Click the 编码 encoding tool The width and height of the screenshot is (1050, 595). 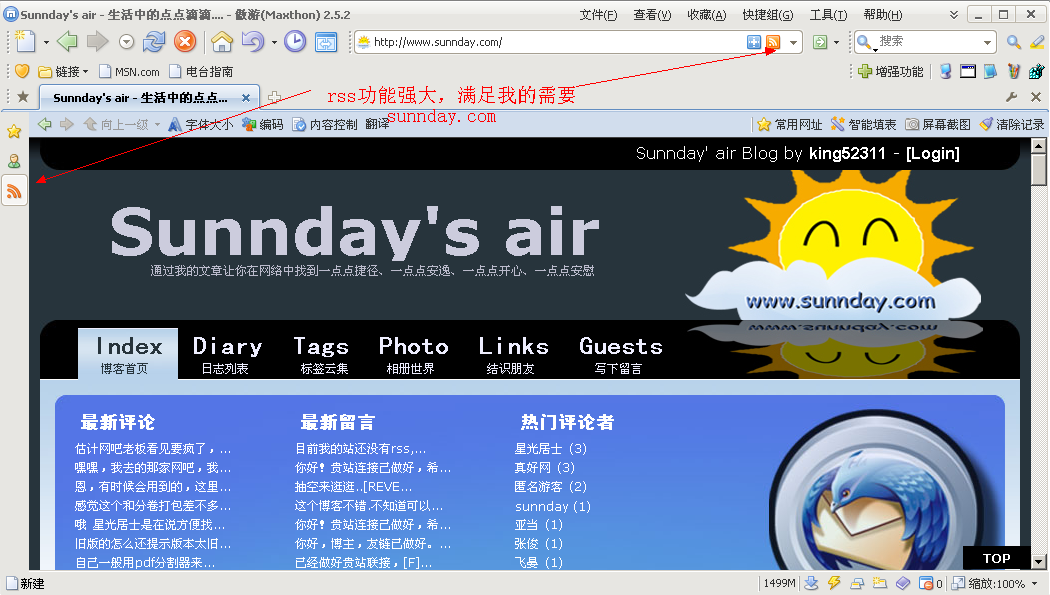tap(262, 124)
